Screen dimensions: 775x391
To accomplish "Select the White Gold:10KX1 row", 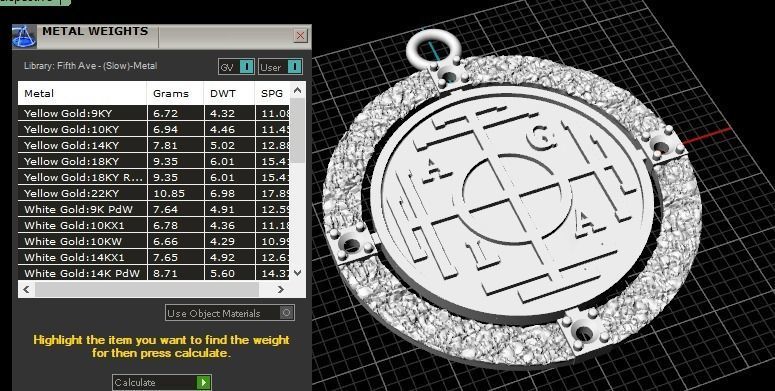I will tap(154, 225).
